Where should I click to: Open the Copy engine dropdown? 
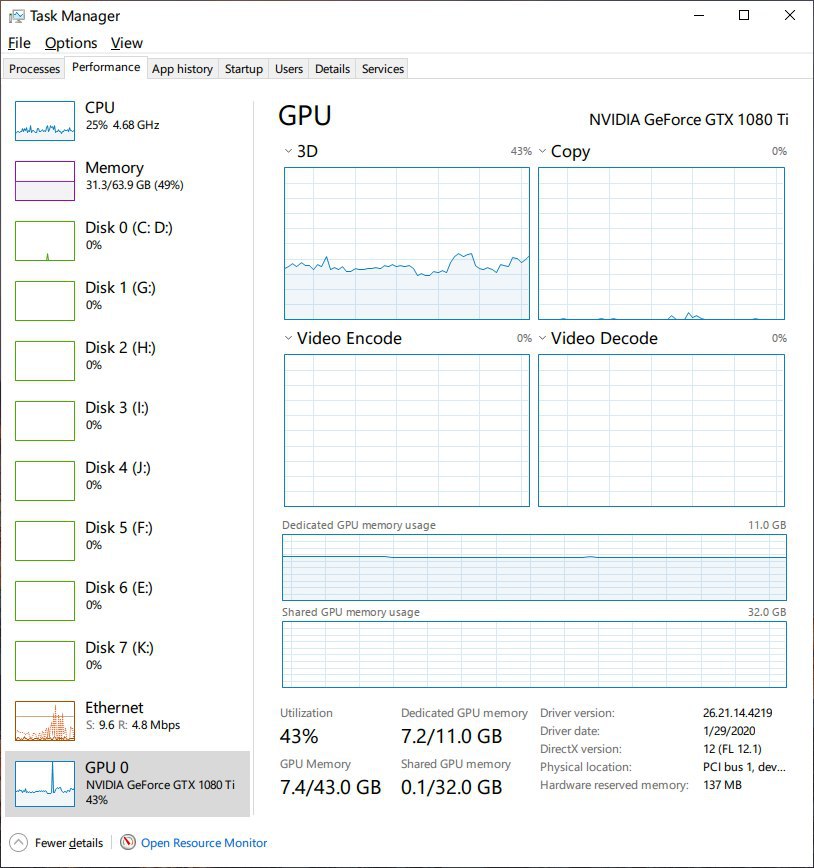click(x=542, y=151)
